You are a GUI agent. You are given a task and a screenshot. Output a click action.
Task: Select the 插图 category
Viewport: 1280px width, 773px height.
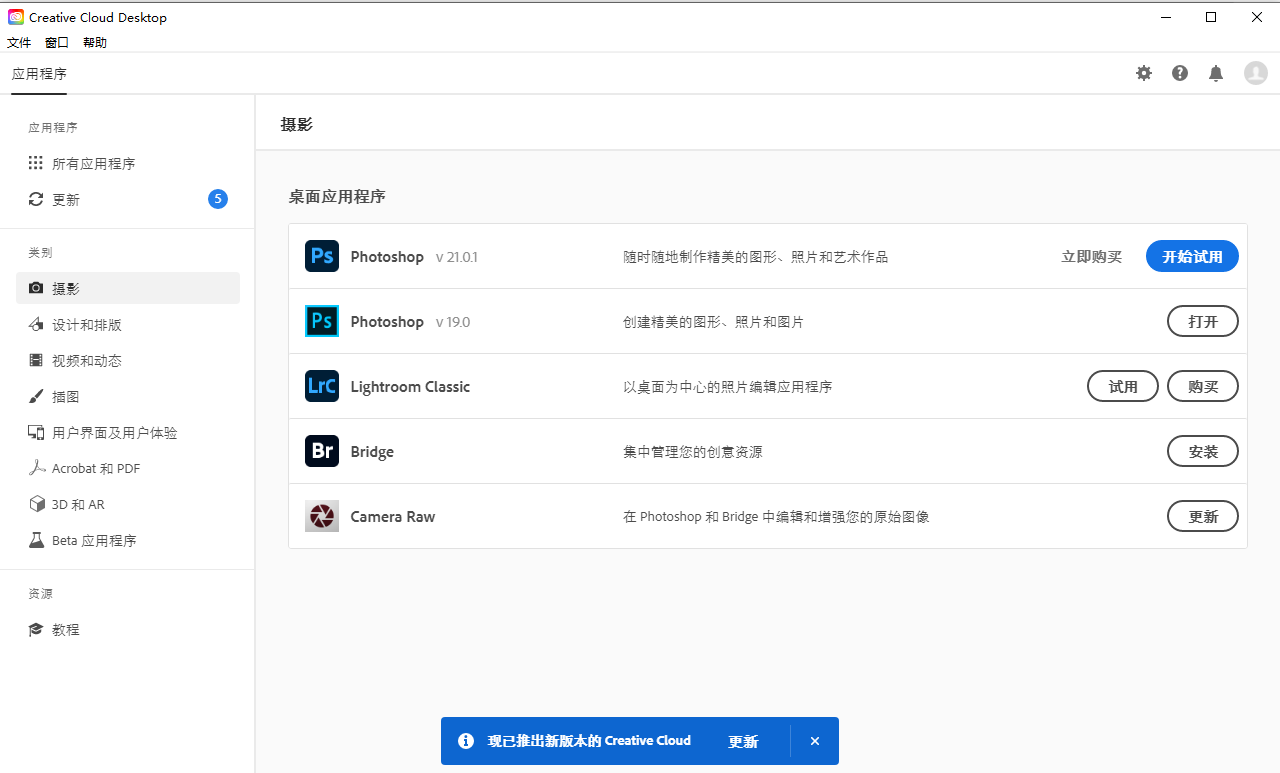pos(128,397)
